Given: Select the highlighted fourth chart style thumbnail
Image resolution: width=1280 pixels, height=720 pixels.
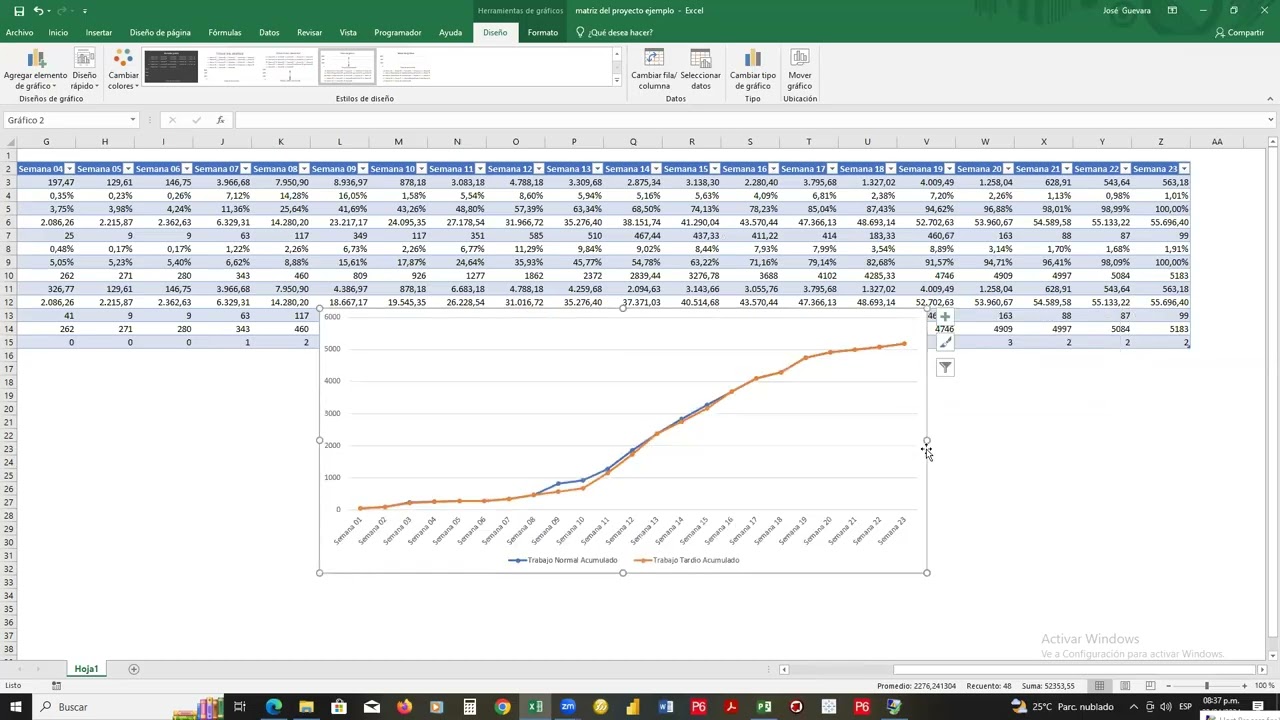Looking at the screenshot, I should click(x=347, y=67).
